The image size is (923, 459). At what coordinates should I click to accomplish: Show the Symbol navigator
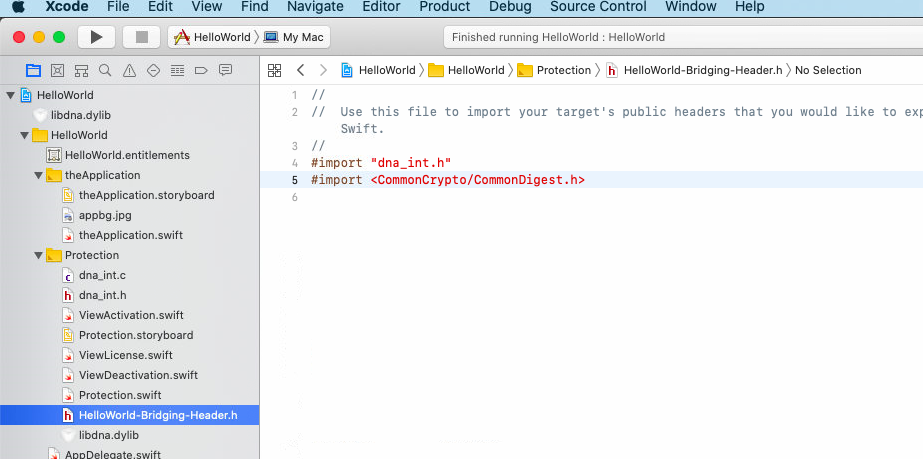point(81,71)
